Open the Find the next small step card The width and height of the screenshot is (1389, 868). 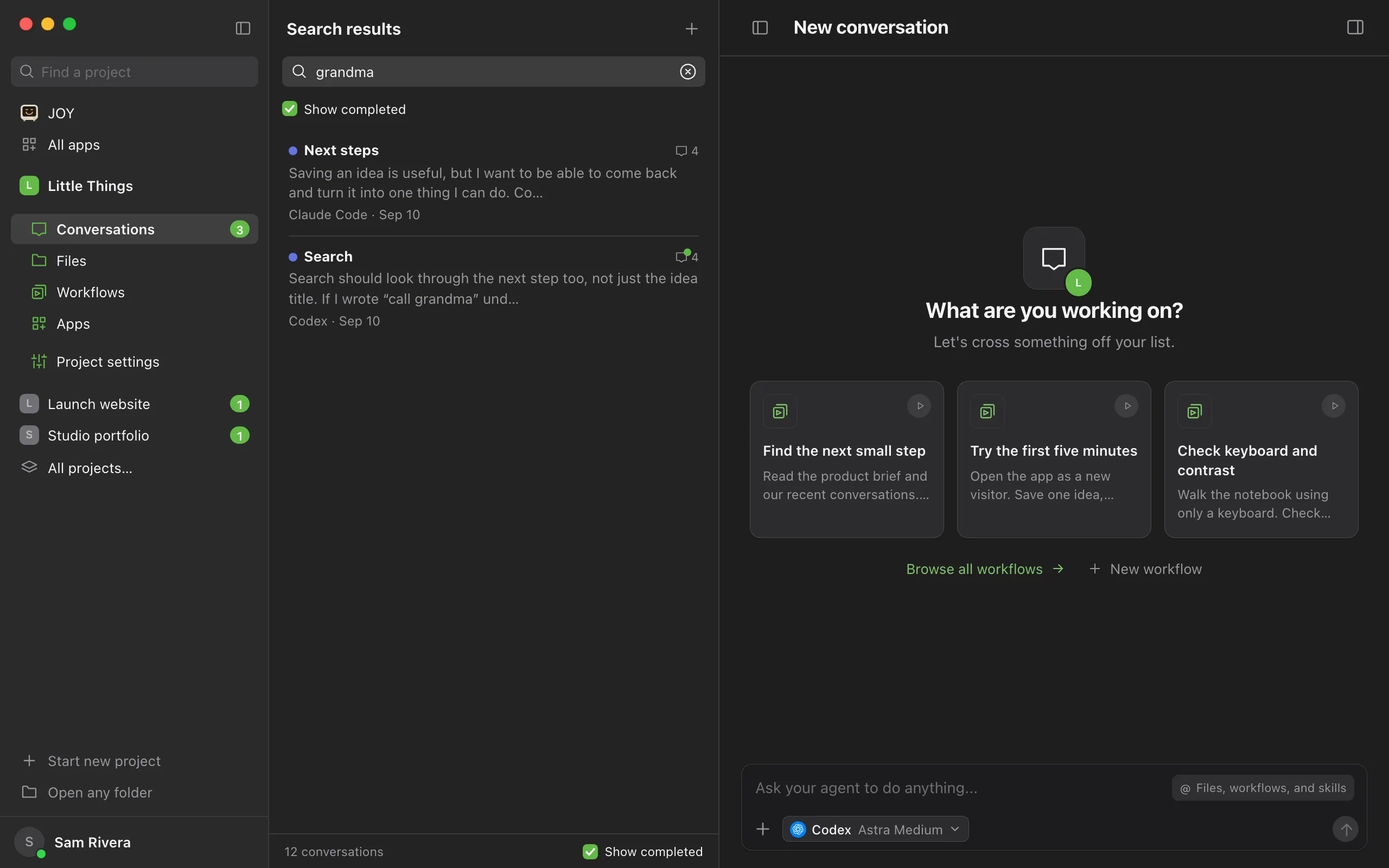846,459
